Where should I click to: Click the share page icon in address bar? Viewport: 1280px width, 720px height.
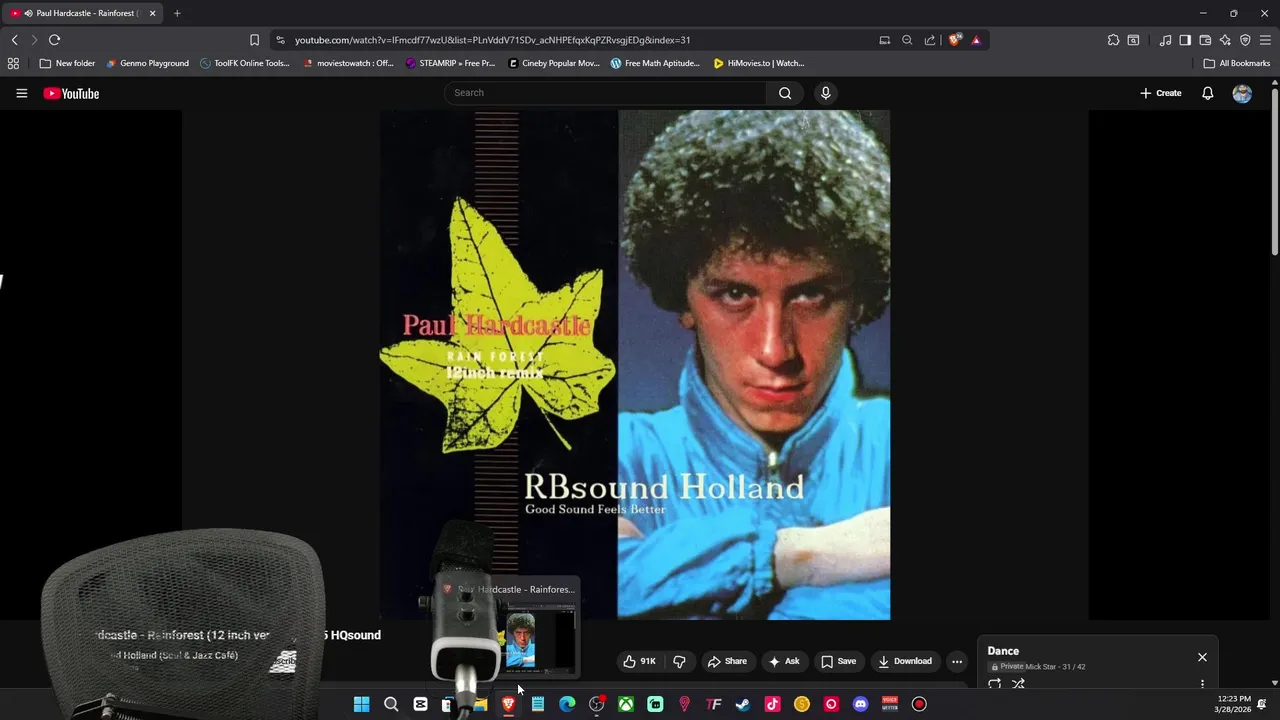pyautogui.click(x=930, y=40)
